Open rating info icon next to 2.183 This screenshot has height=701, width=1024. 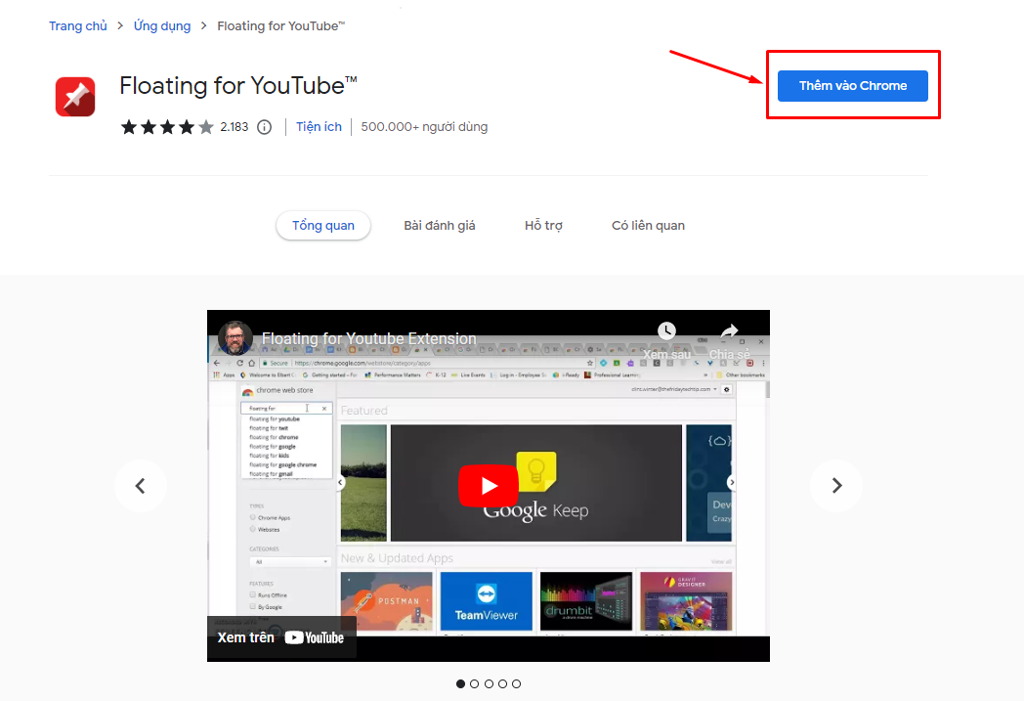[264, 127]
